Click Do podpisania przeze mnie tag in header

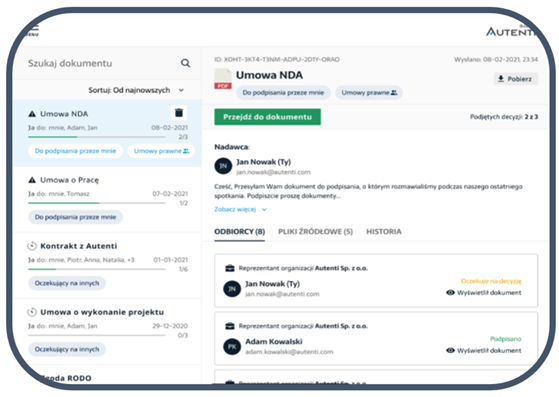pyautogui.click(x=283, y=93)
